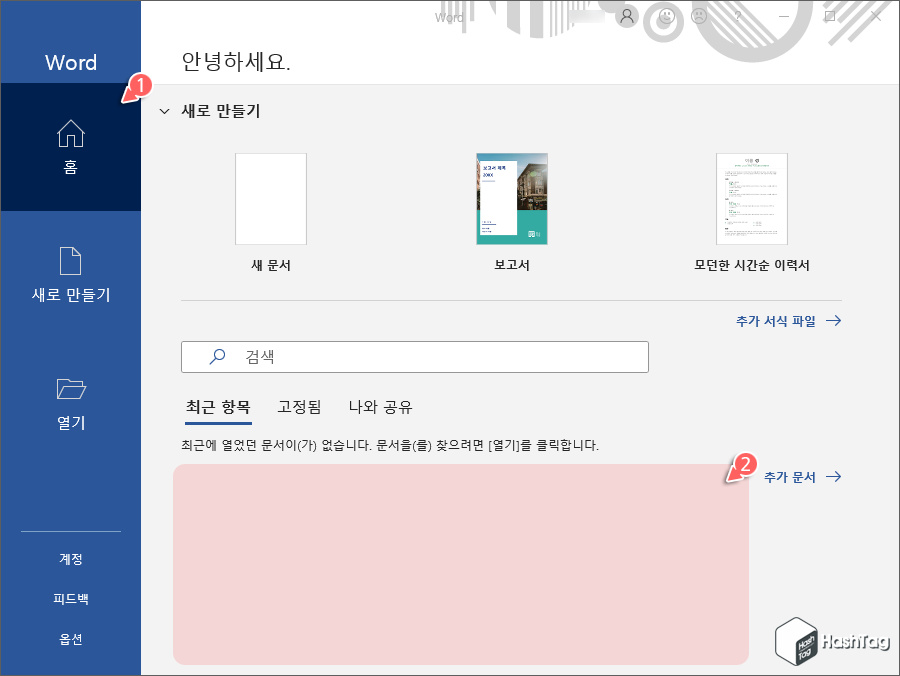
Task: Open the 옵션 settings entry
Action: pos(70,638)
